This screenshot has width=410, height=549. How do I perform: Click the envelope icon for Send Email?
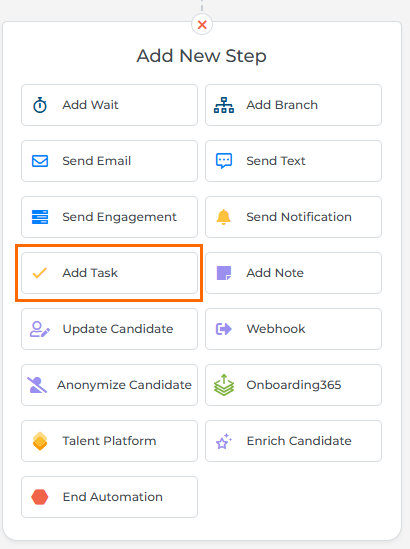click(x=40, y=161)
